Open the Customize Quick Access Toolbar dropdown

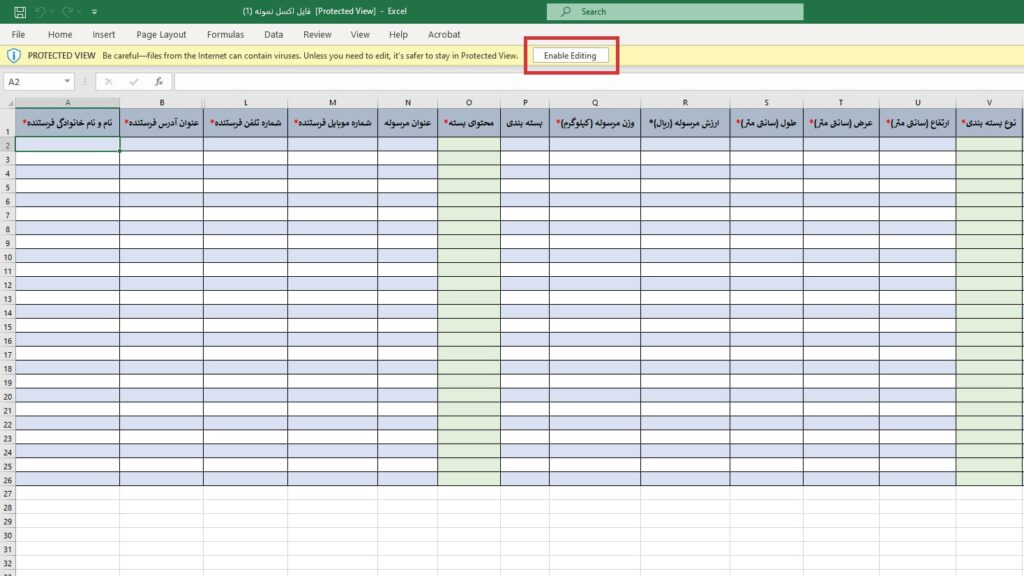coord(95,12)
